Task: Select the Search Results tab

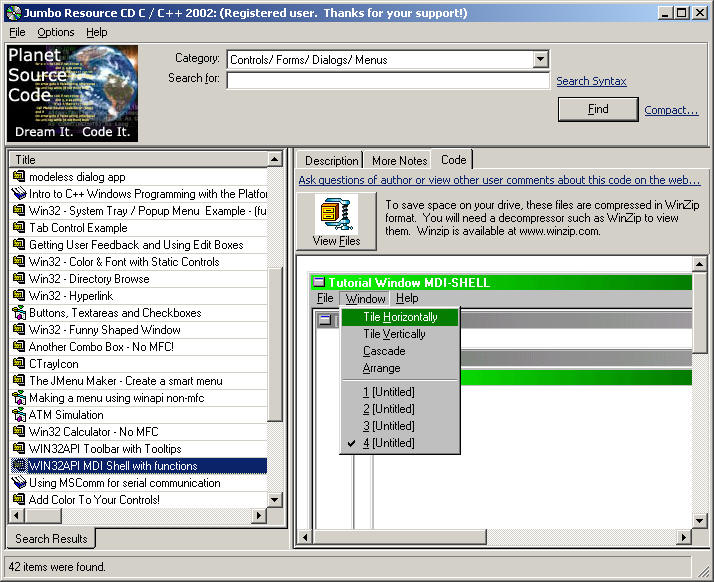Action: (51, 539)
